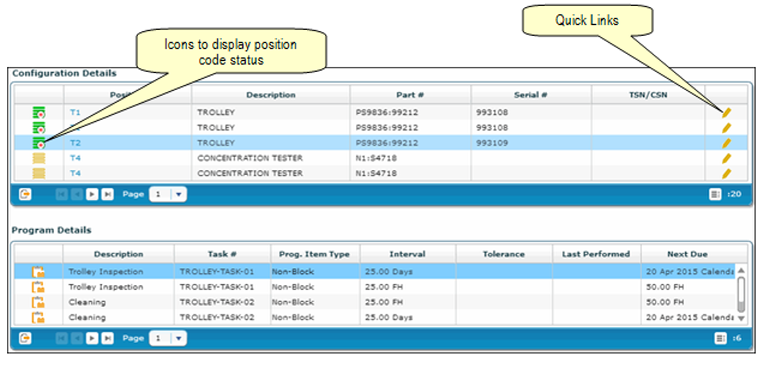Click the edit pencil in the T1 row
Screen dimensions: 769x368
726,113
